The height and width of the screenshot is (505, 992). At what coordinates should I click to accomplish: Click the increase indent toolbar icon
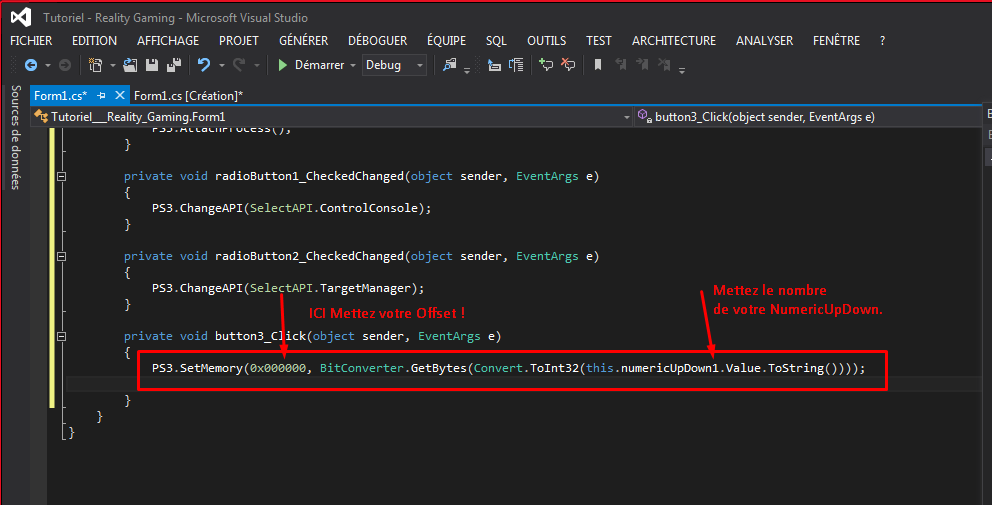516,65
